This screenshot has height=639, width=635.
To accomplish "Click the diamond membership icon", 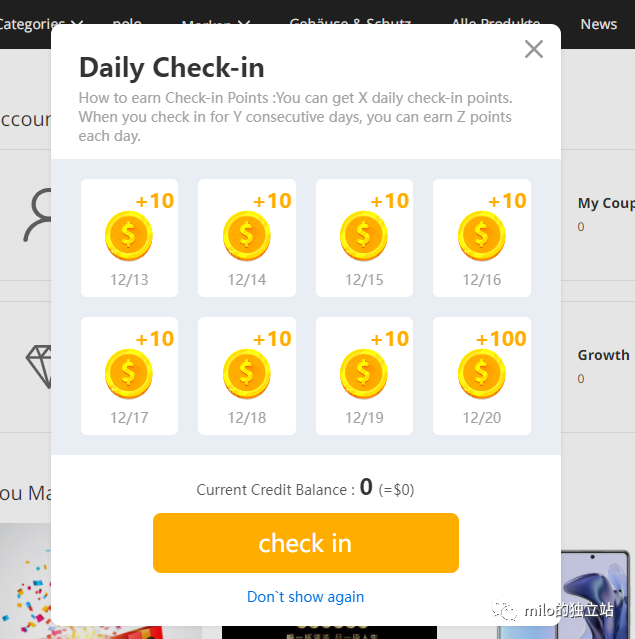I will (40, 367).
